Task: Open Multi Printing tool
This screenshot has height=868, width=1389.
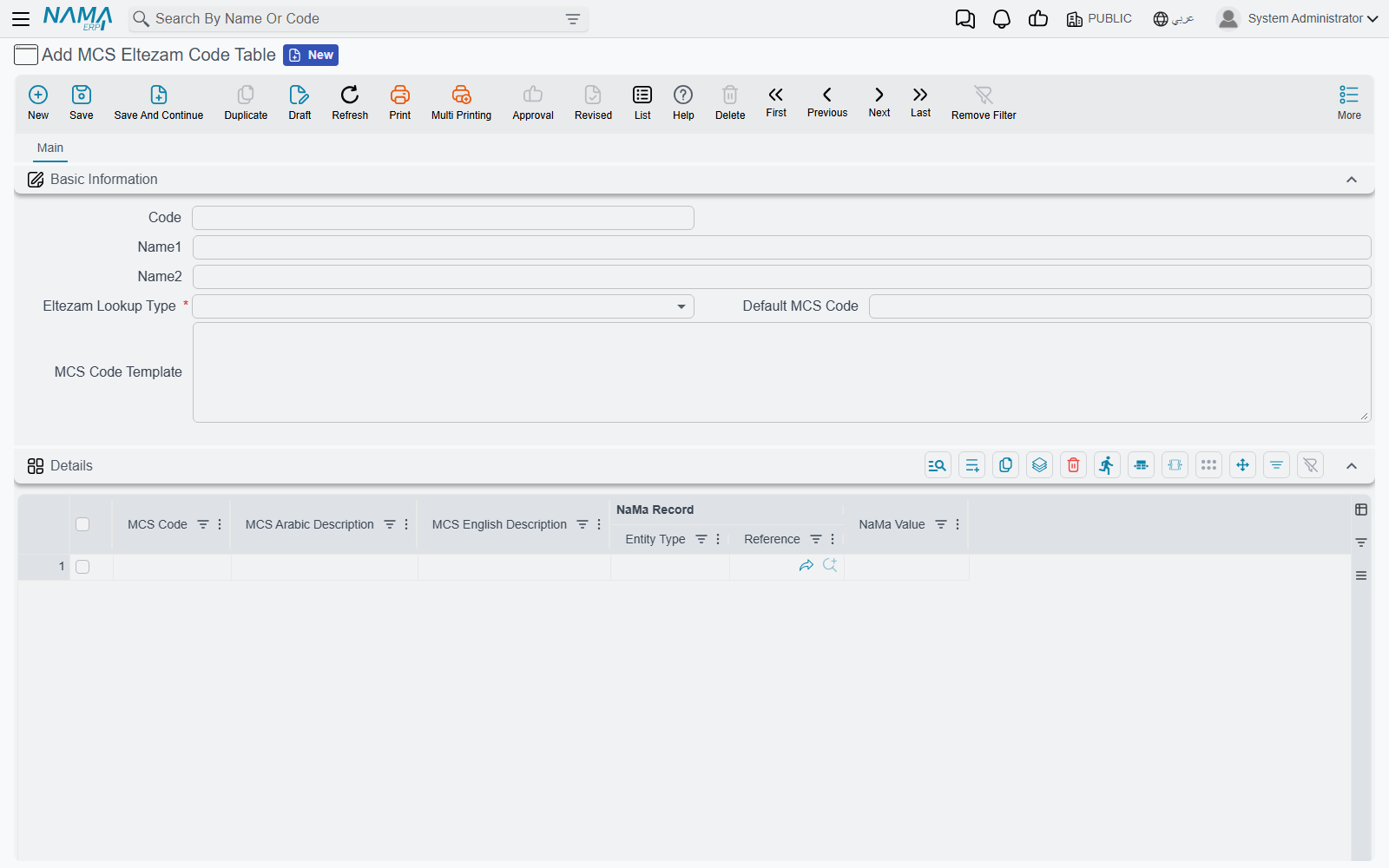Action: [x=461, y=102]
